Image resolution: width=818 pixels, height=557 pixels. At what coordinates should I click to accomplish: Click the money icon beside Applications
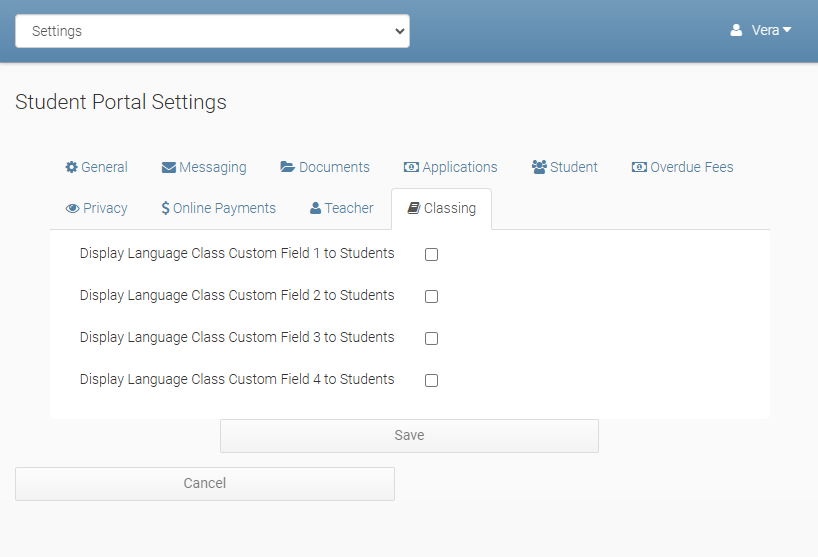coord(411,167)
